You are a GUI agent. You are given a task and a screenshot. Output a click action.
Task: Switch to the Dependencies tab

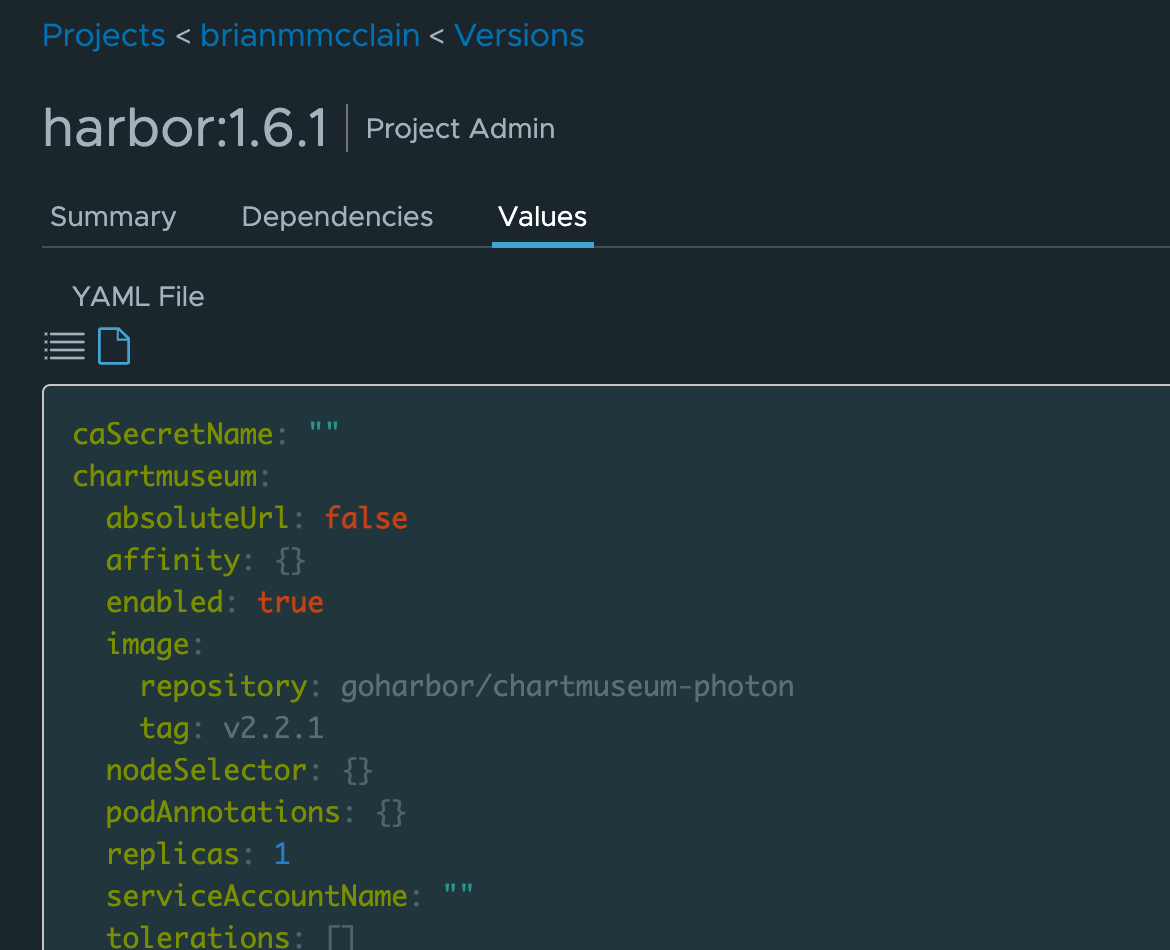pos(337,217)
